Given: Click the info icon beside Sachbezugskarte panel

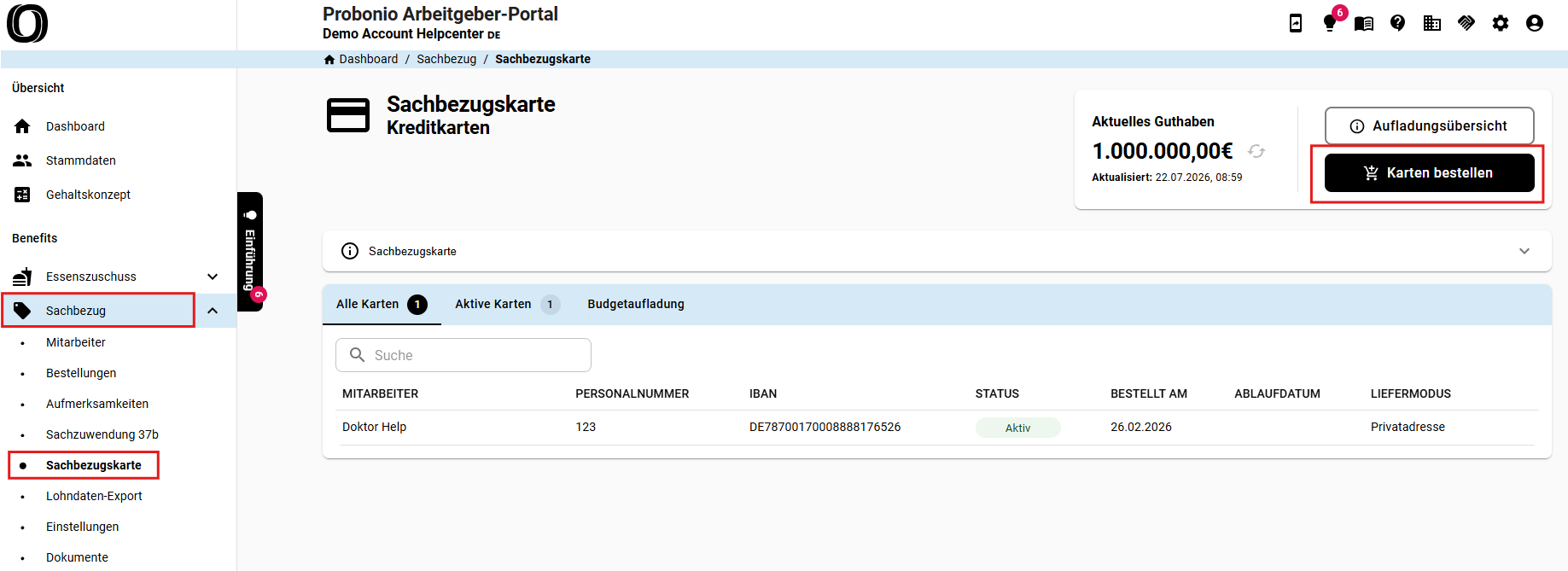Looking at the screenshot, I should [350, 251].
